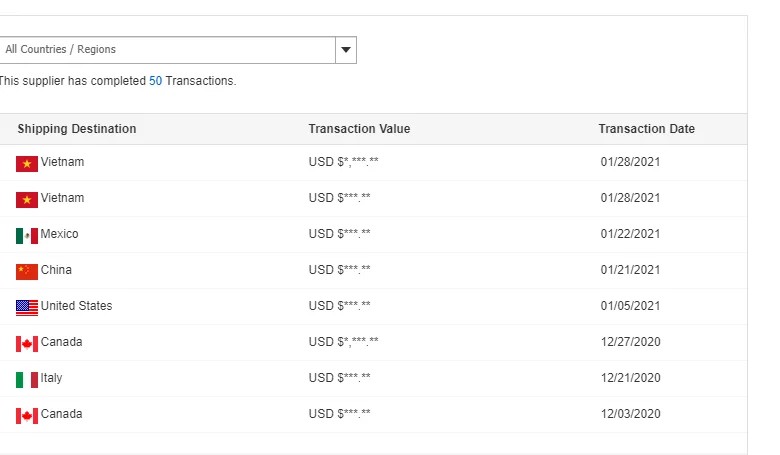Viewport: 780px width, 455px height.
Task: Select the Mexico destination text
Action: [x=59, y=234]
